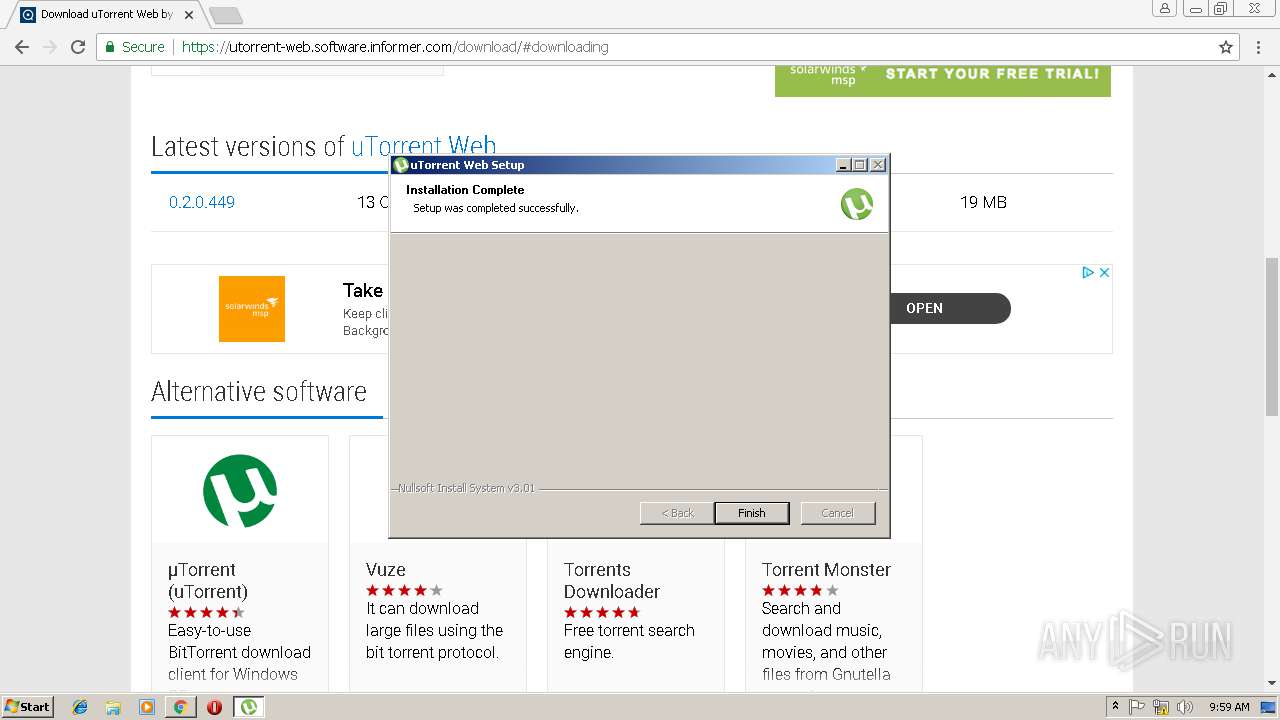Screen dimensions: 1280x720
Task: Click the Show desktop button in the taskbar
Action: click(x=1269, y=707)
